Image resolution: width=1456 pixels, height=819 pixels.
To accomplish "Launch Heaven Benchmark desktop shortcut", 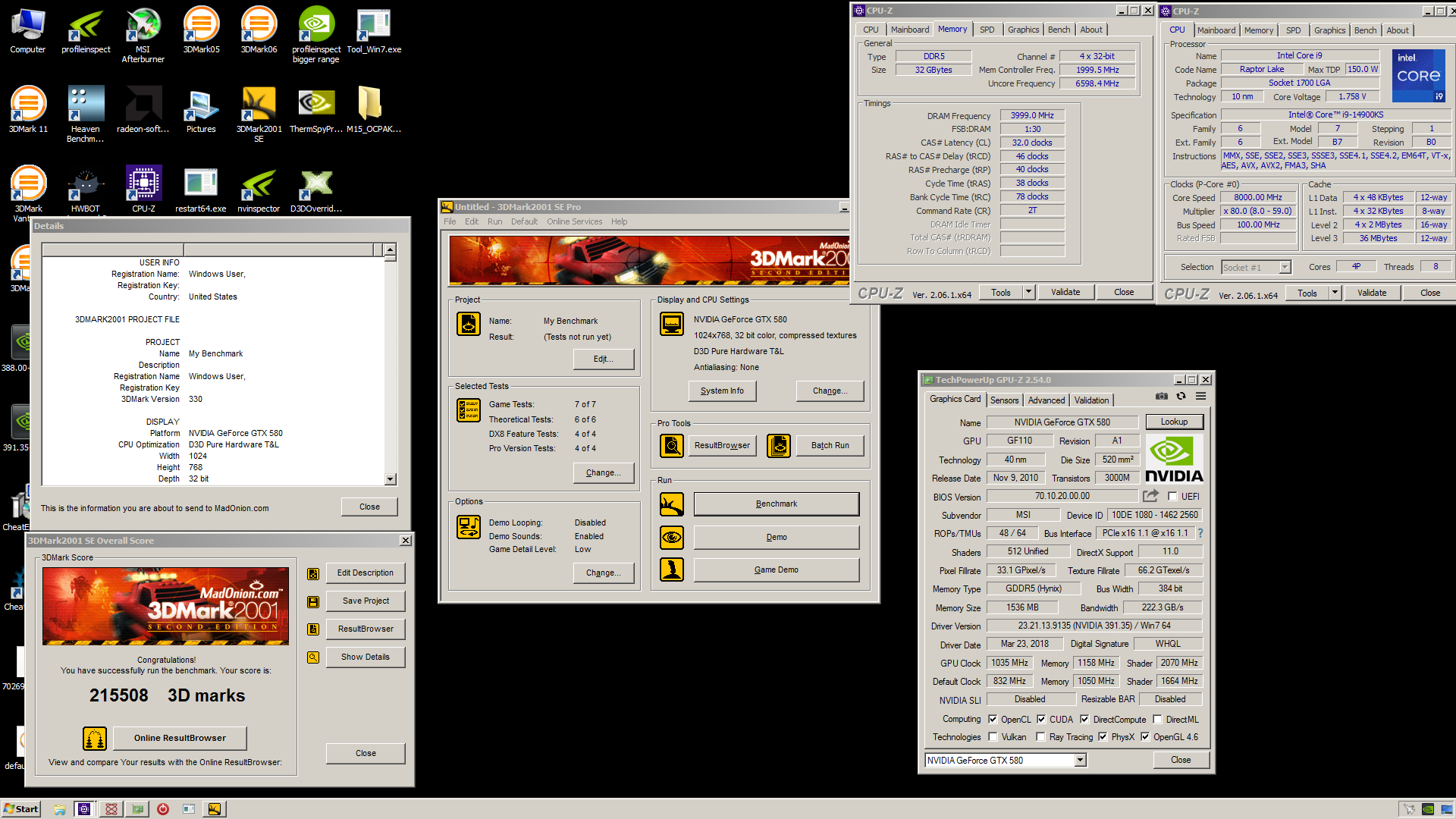I will point(86,114).
